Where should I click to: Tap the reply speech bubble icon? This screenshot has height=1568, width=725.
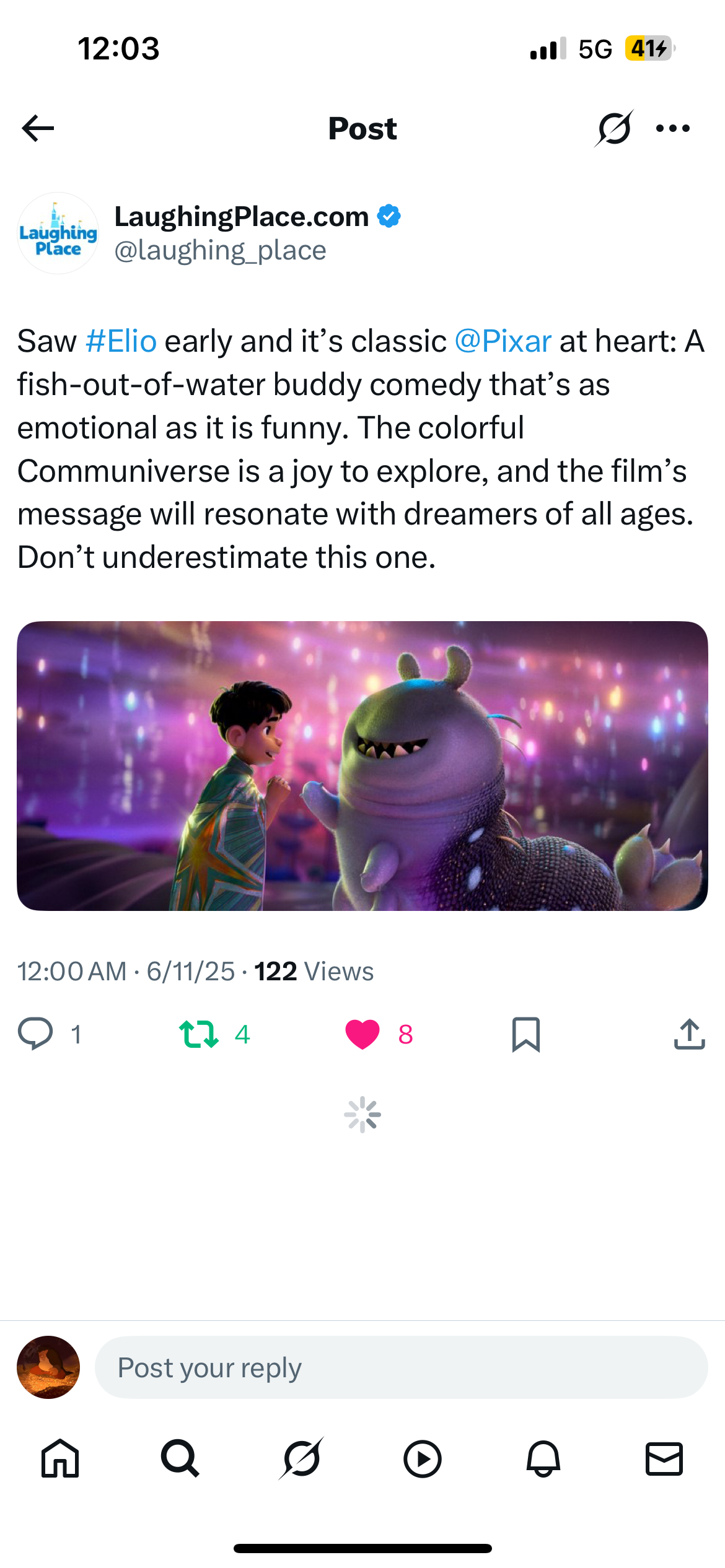35,1034
